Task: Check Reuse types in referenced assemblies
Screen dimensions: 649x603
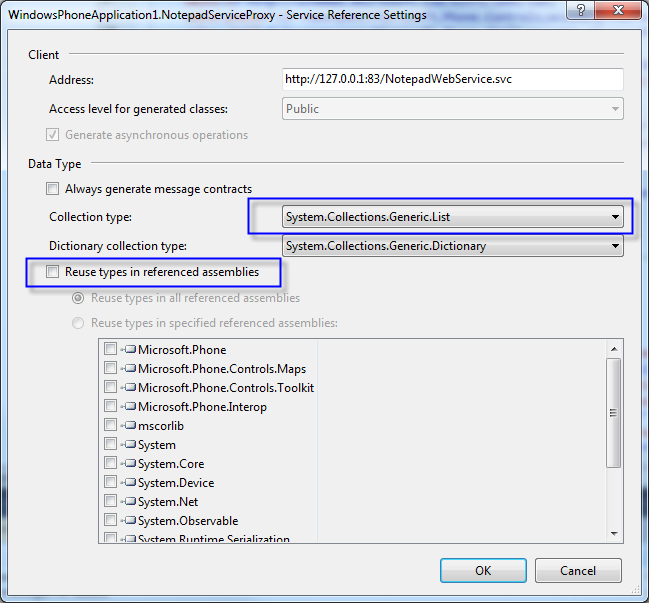Action: click(52, 271)
